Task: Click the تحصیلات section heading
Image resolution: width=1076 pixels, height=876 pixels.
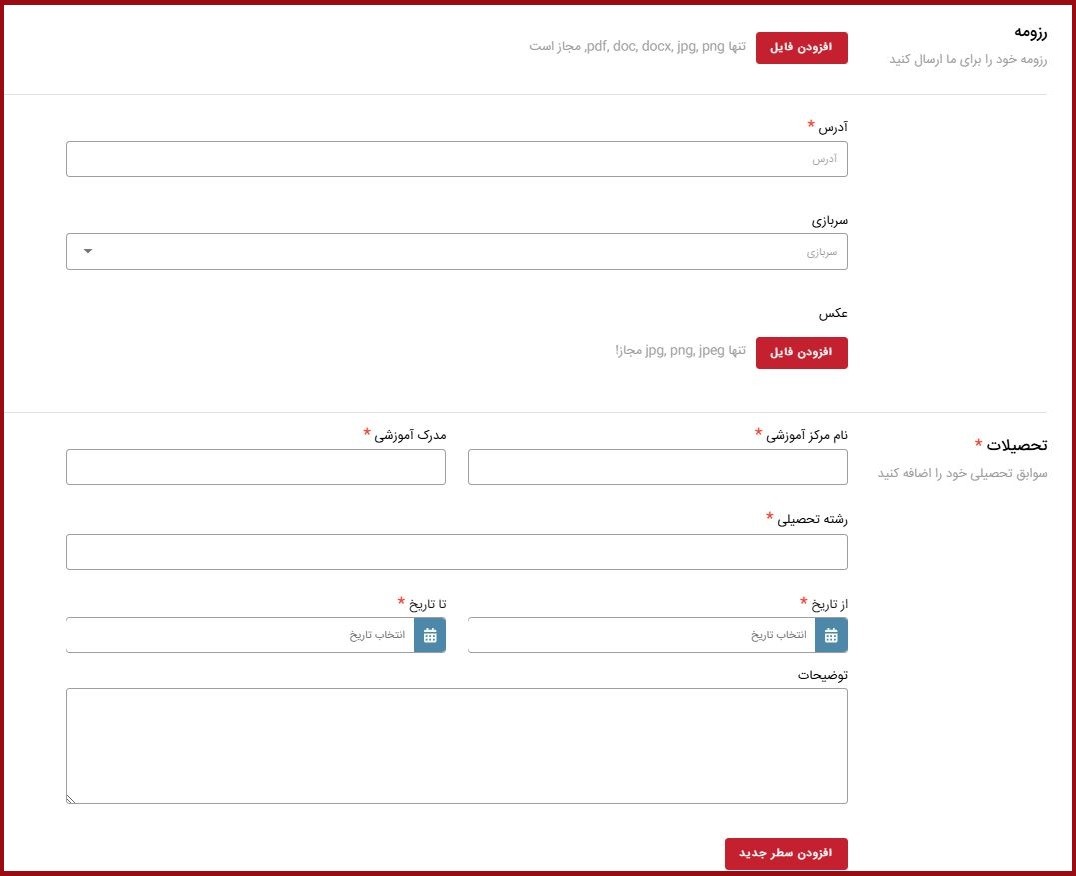Action: pyautogui.click(x=1017, y=445)
